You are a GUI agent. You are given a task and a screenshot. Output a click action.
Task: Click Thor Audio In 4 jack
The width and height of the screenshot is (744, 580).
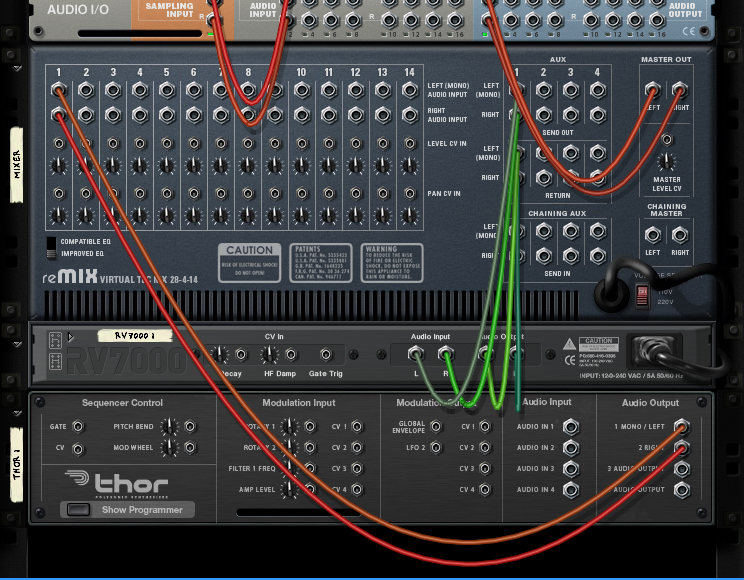(x=571, y=489)
